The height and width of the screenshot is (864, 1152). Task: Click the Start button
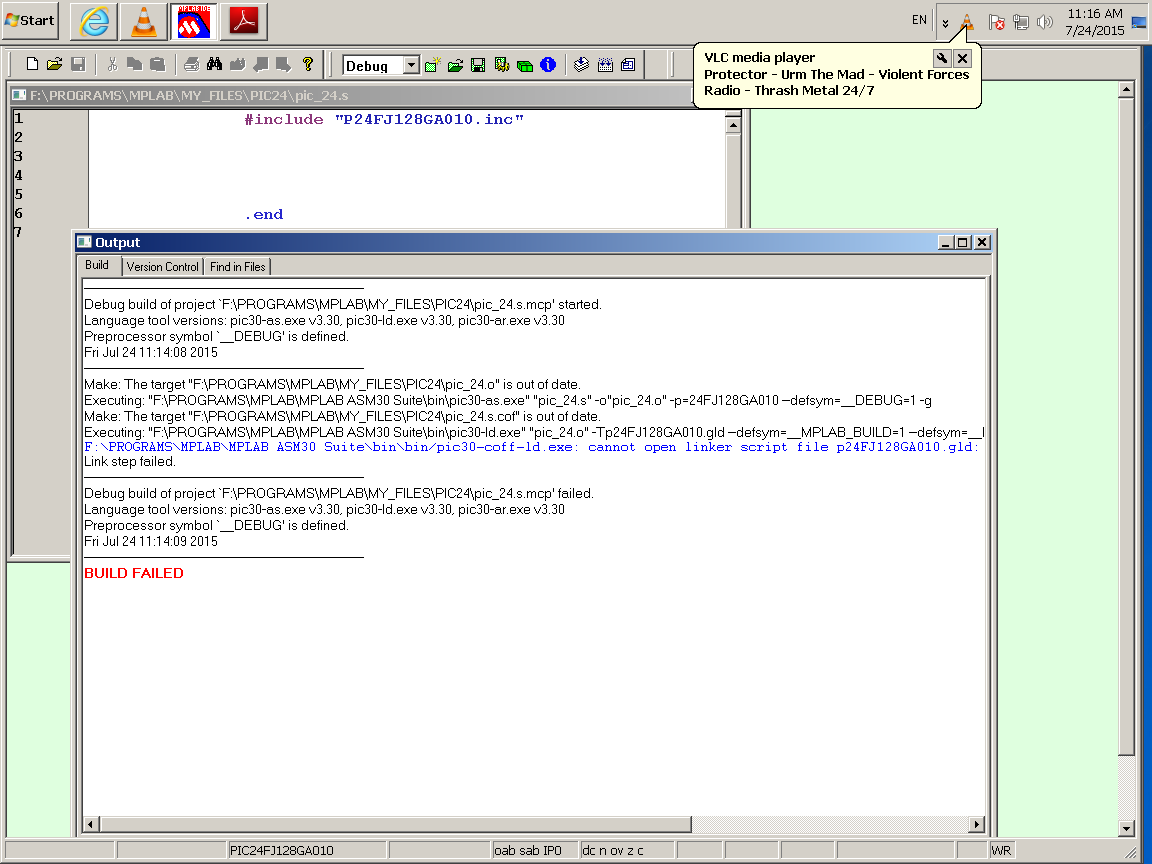(x=30, y=21)
